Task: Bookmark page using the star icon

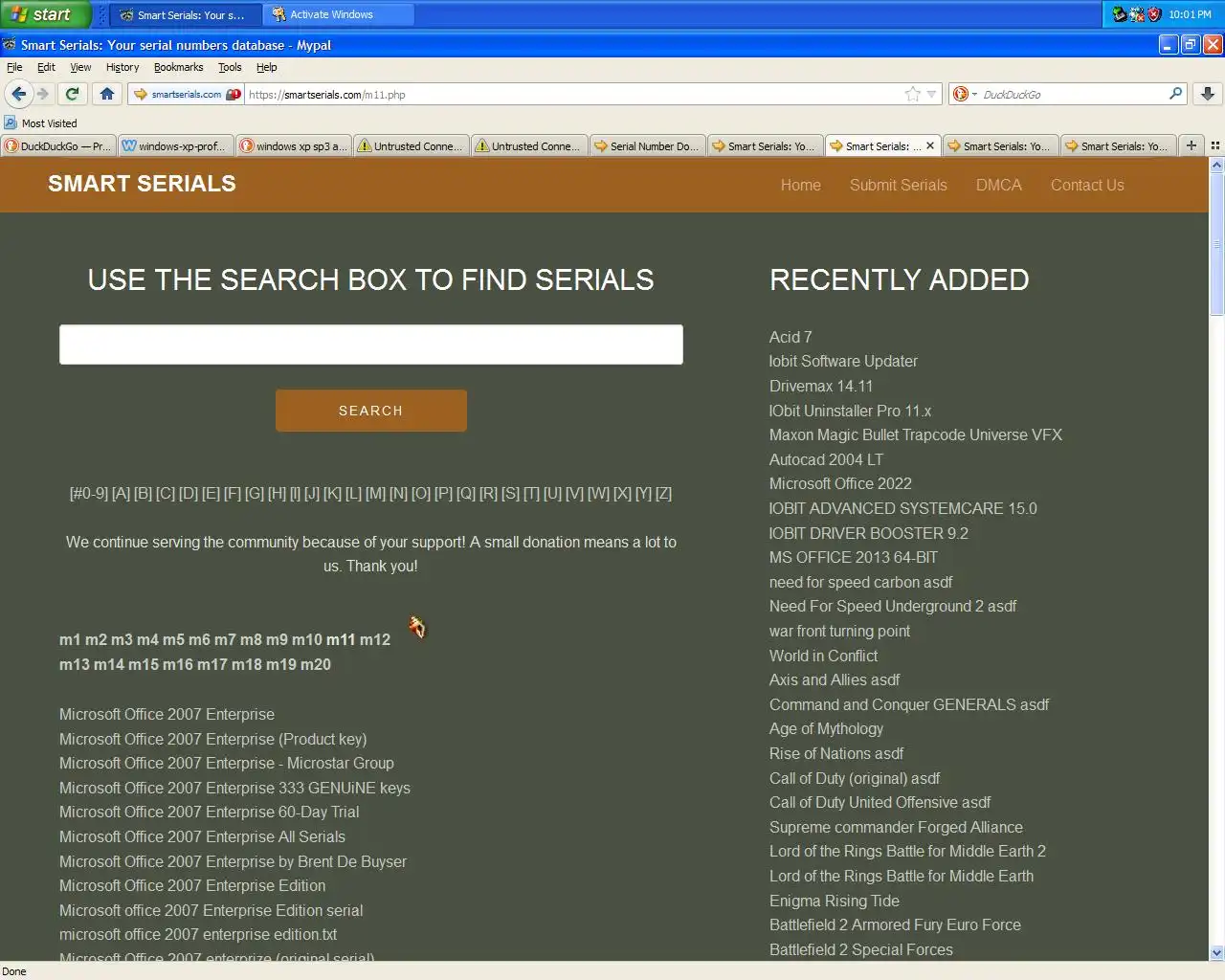Action: coord(913,94)
